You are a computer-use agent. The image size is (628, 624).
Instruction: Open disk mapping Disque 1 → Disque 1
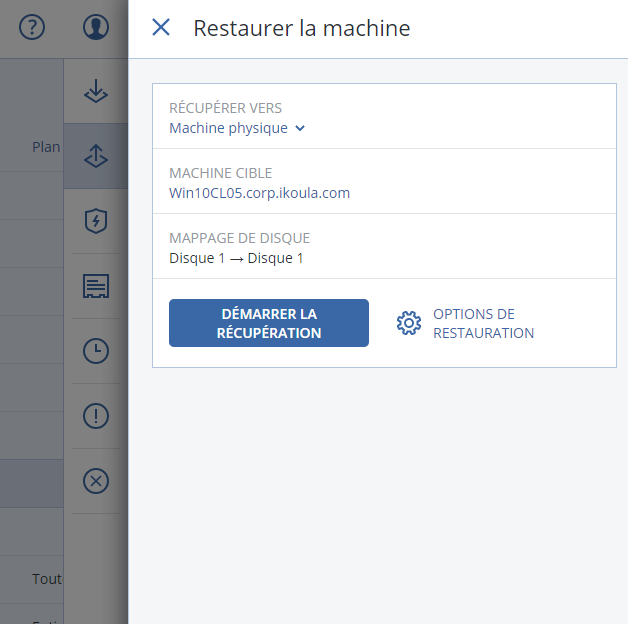(x=236, y=258)
